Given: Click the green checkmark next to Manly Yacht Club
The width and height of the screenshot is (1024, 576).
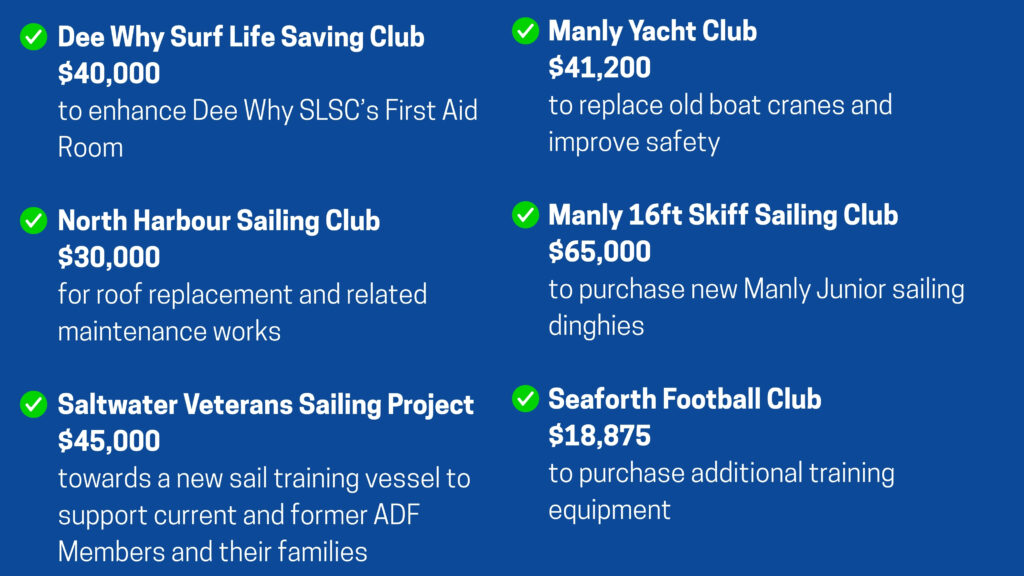Looking at the screenshot, I should pos(525,31).
